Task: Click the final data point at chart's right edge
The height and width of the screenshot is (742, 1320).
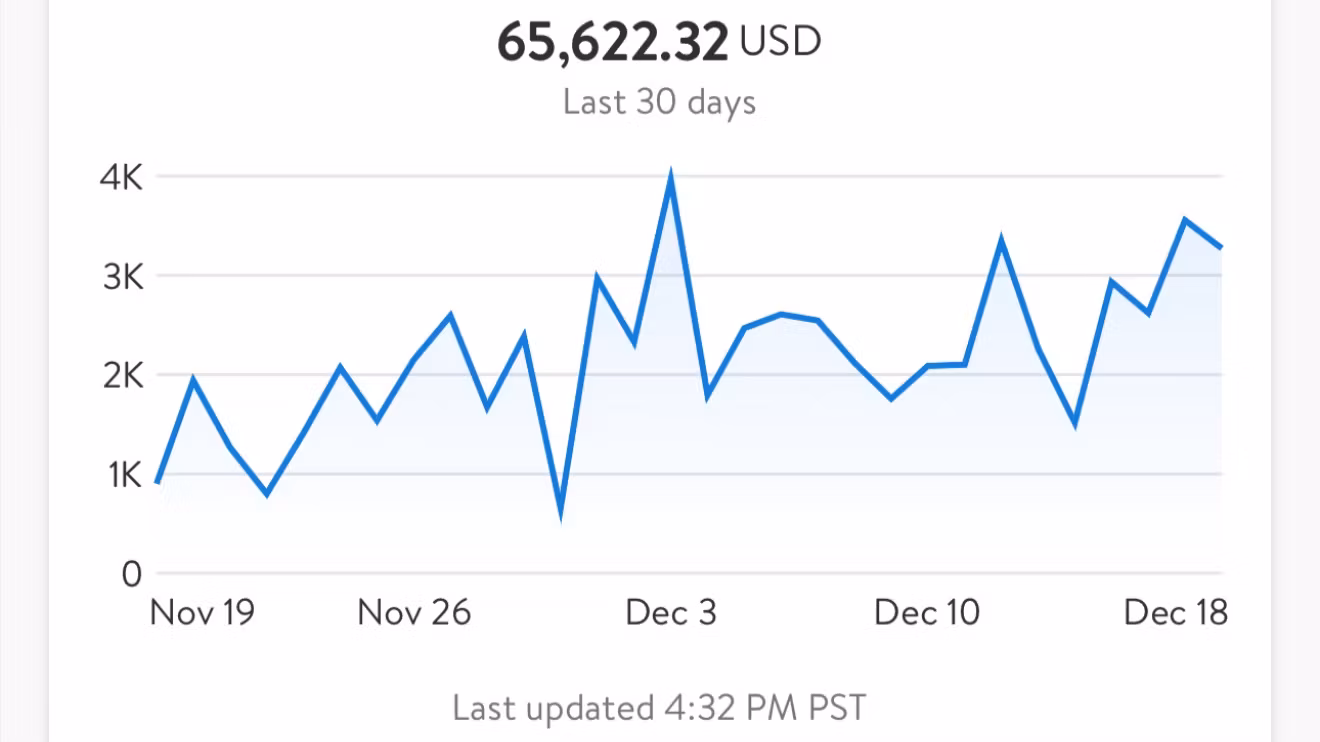Action: [x=1221, y=247]
